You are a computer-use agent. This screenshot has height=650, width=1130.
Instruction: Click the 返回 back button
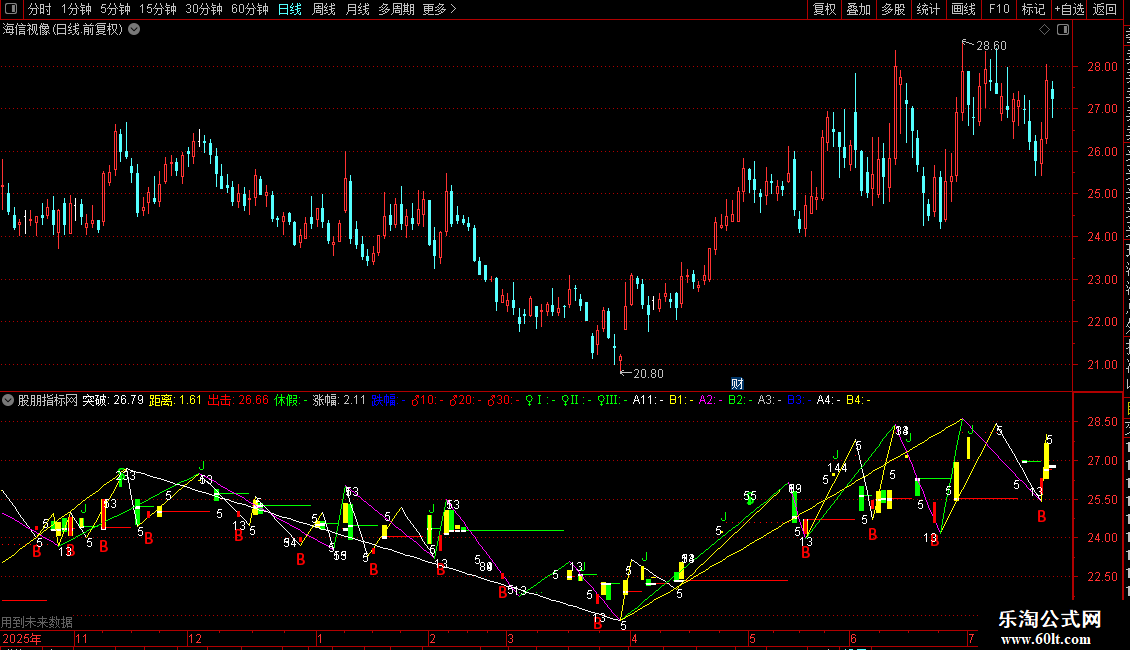point(1105,9)
